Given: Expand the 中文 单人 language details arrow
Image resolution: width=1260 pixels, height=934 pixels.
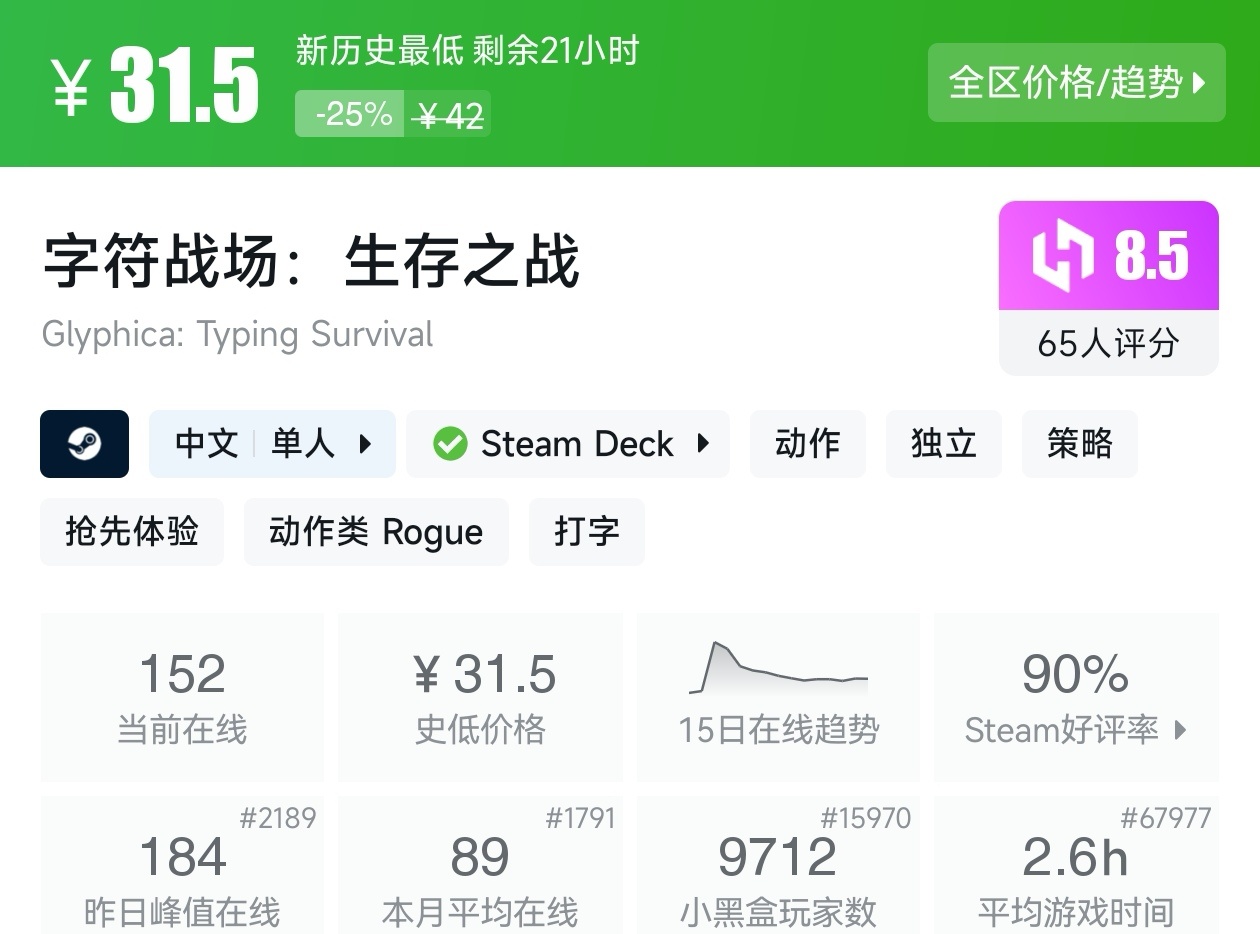Looking at the screenshot, I should (x=365, y=444).
